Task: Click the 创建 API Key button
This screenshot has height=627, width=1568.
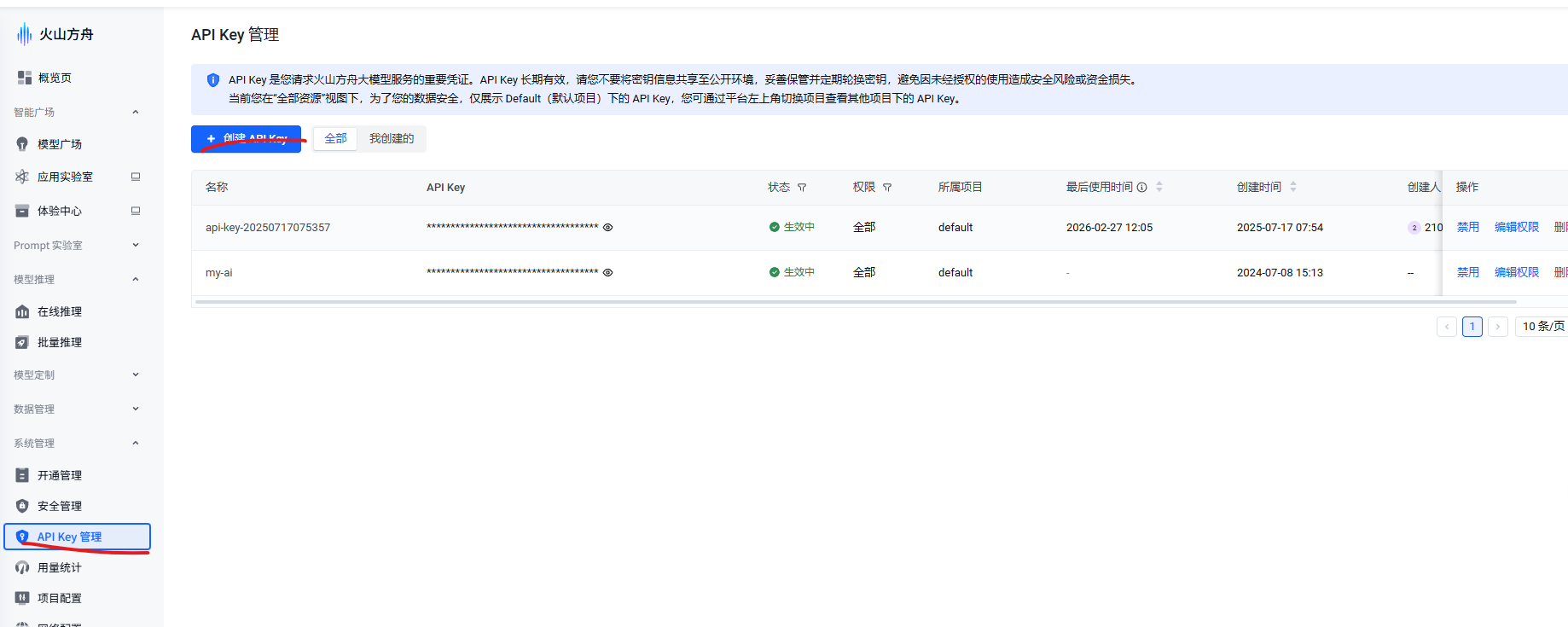Action: [x=246, y=139]
